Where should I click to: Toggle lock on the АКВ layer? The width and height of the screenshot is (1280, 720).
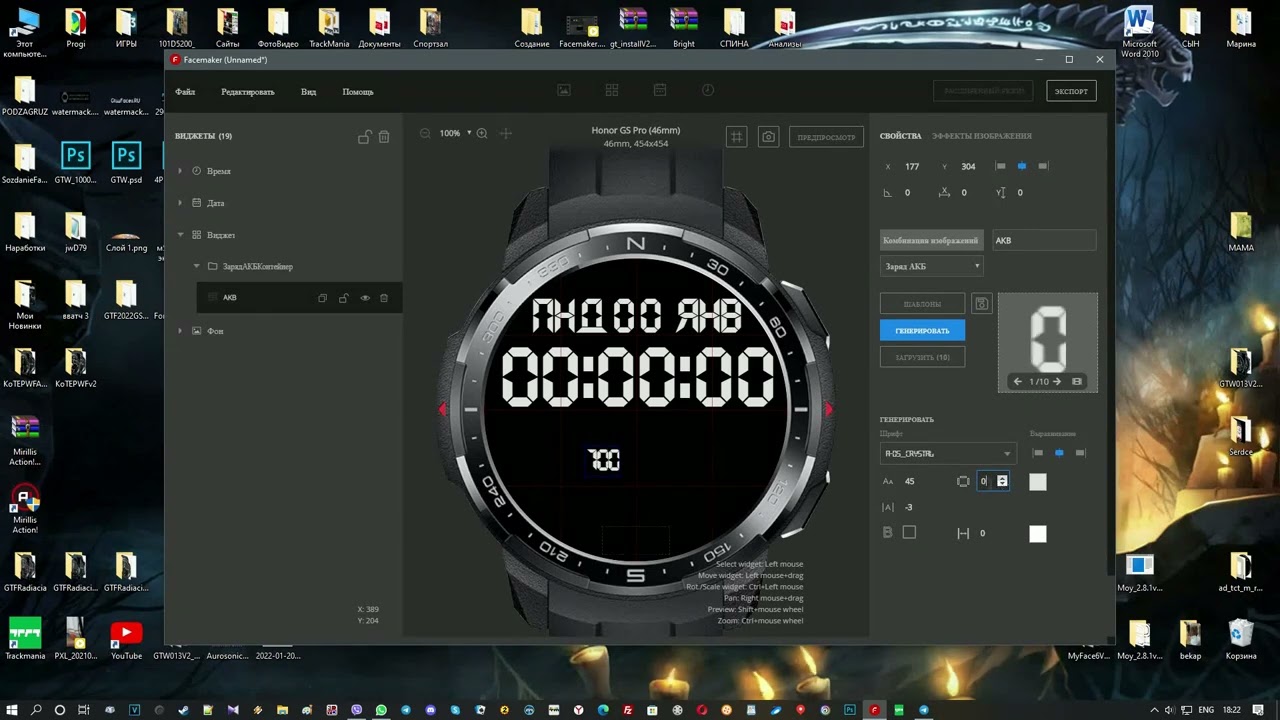[343, 298]
